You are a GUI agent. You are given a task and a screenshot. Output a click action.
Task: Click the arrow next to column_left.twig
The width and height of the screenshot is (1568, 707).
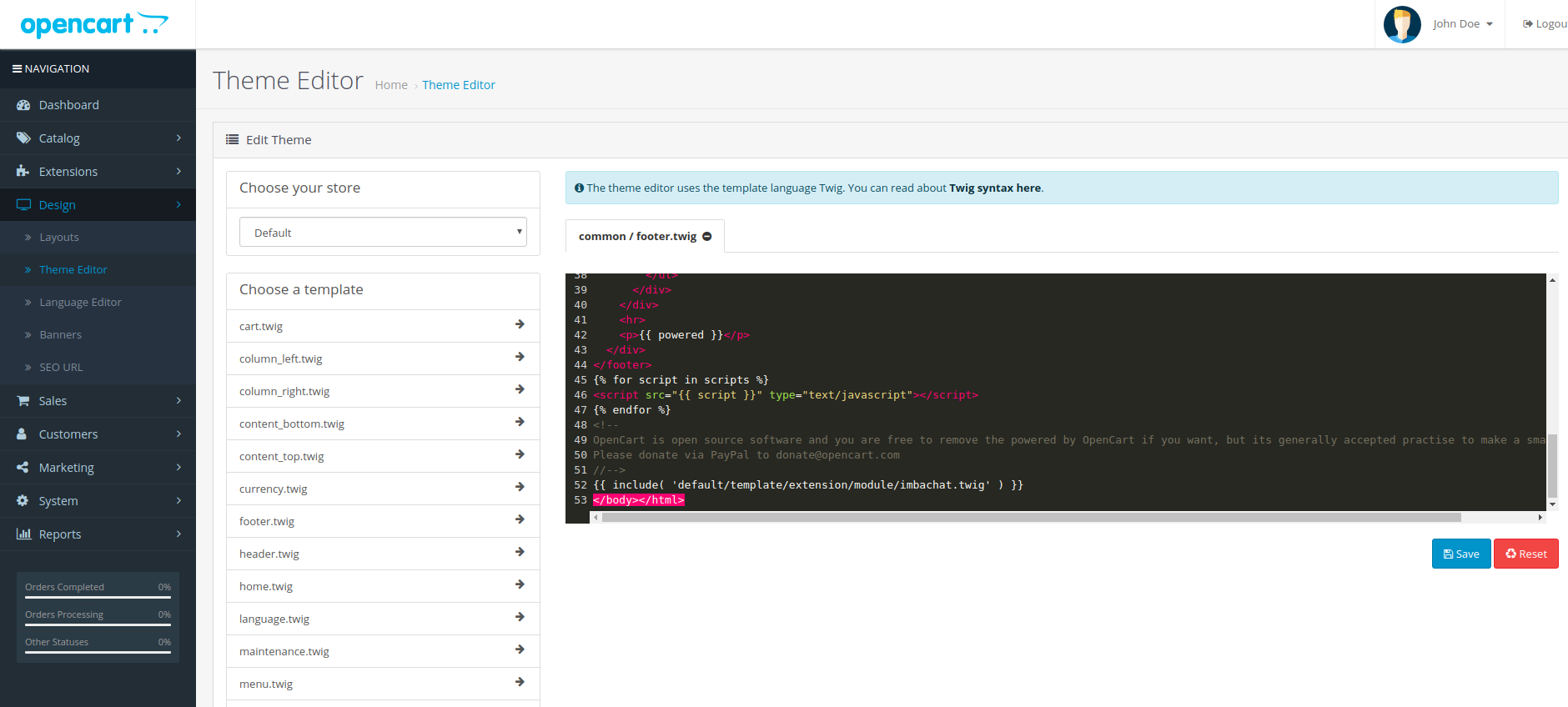click(x=520, y=357)
